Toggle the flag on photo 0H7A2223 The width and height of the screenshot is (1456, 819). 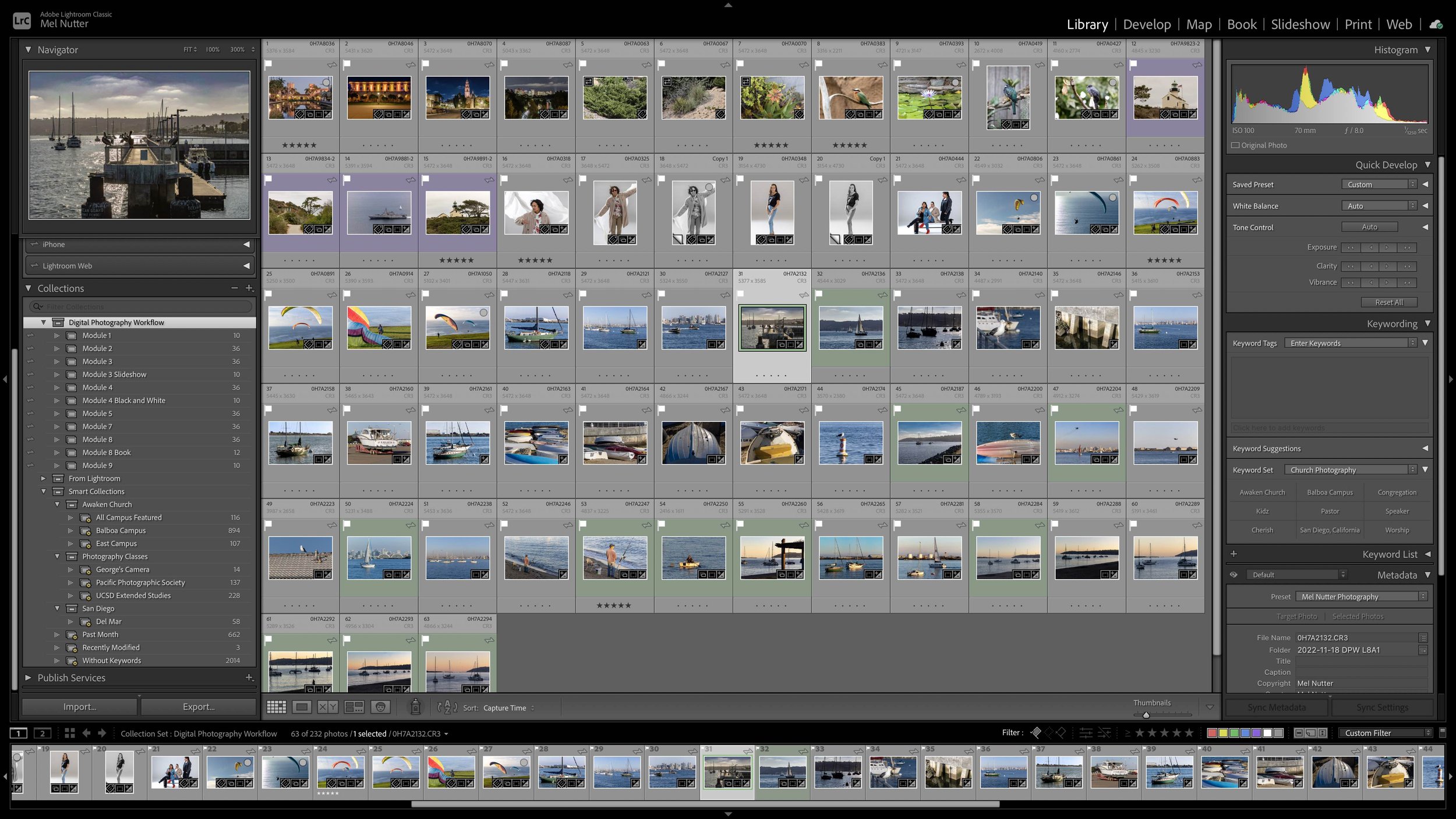pos(268,525)
